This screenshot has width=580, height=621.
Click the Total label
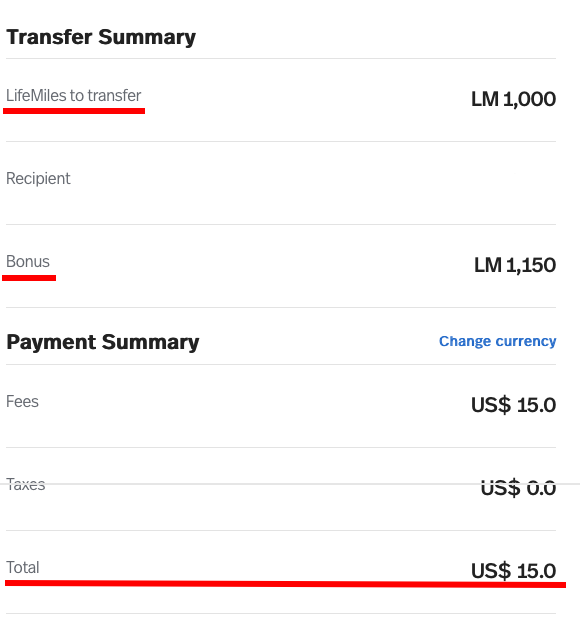click(x=23, y=568)
